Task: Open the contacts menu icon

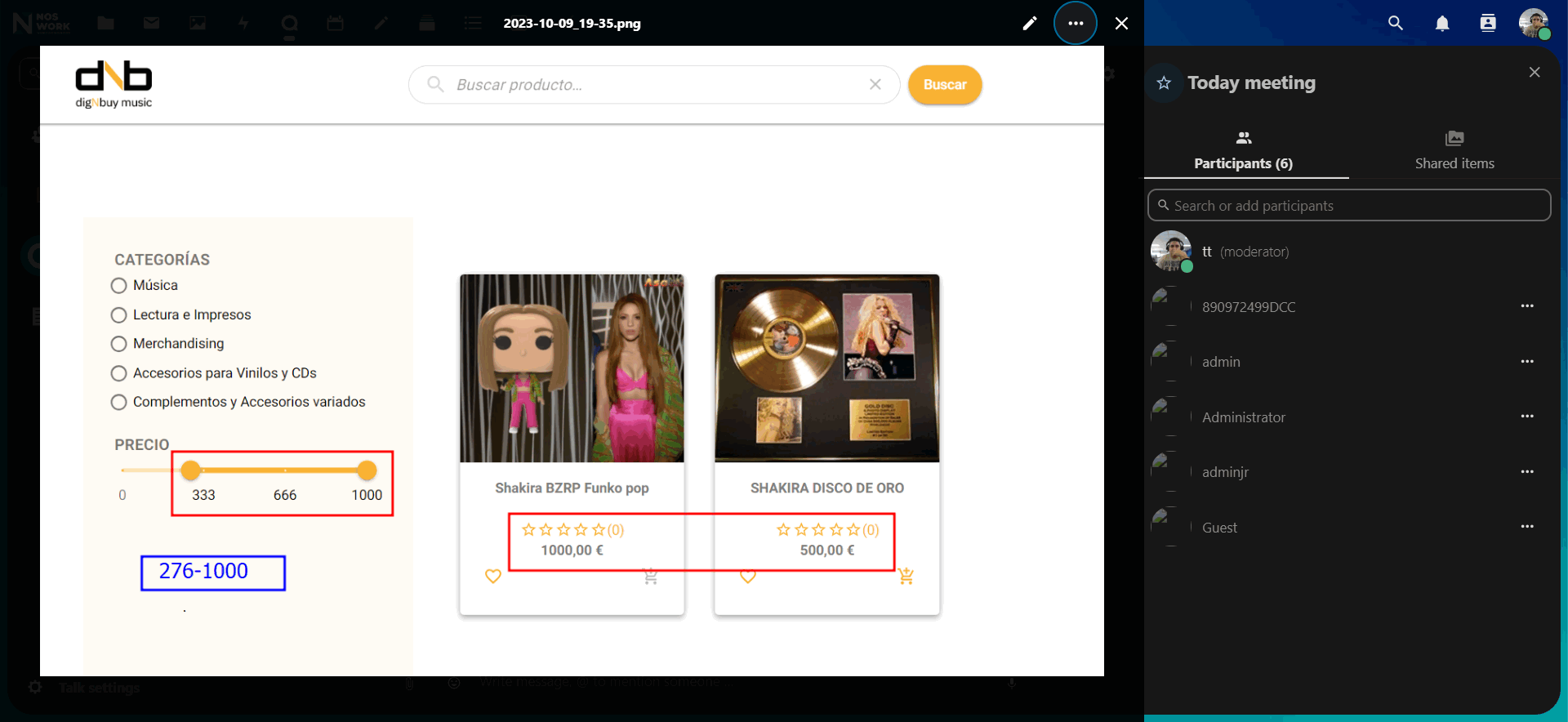Action: [1488, 23]
